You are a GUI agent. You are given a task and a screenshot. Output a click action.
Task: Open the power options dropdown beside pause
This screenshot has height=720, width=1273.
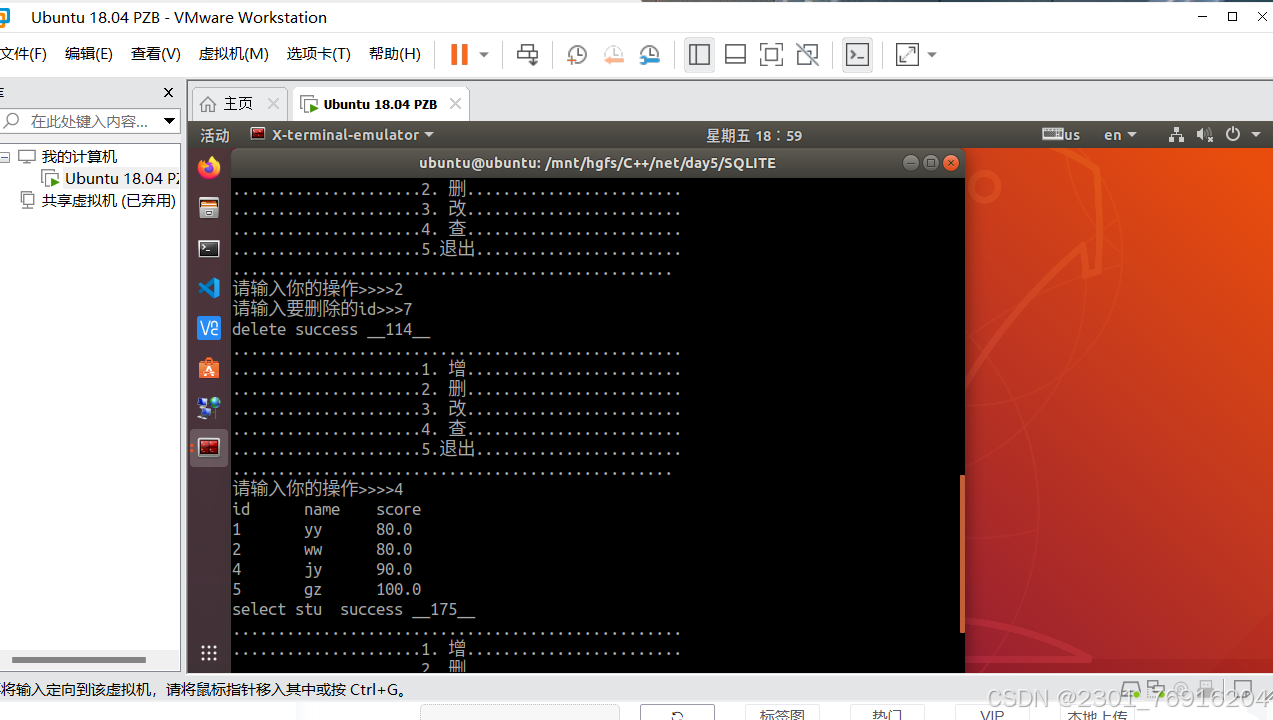(484, 55)
